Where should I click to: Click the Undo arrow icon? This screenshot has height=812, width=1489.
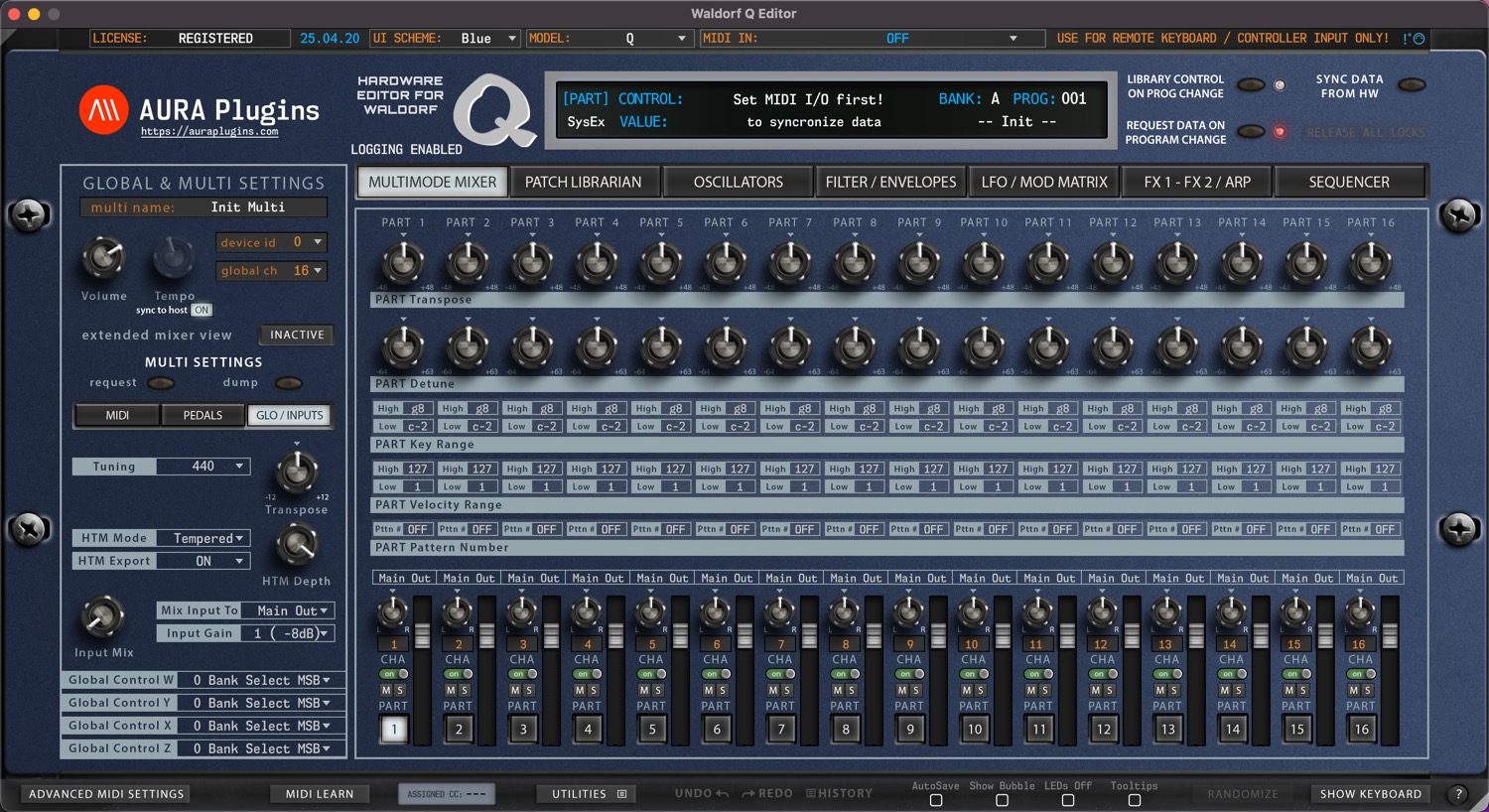(x=722, y=793)
